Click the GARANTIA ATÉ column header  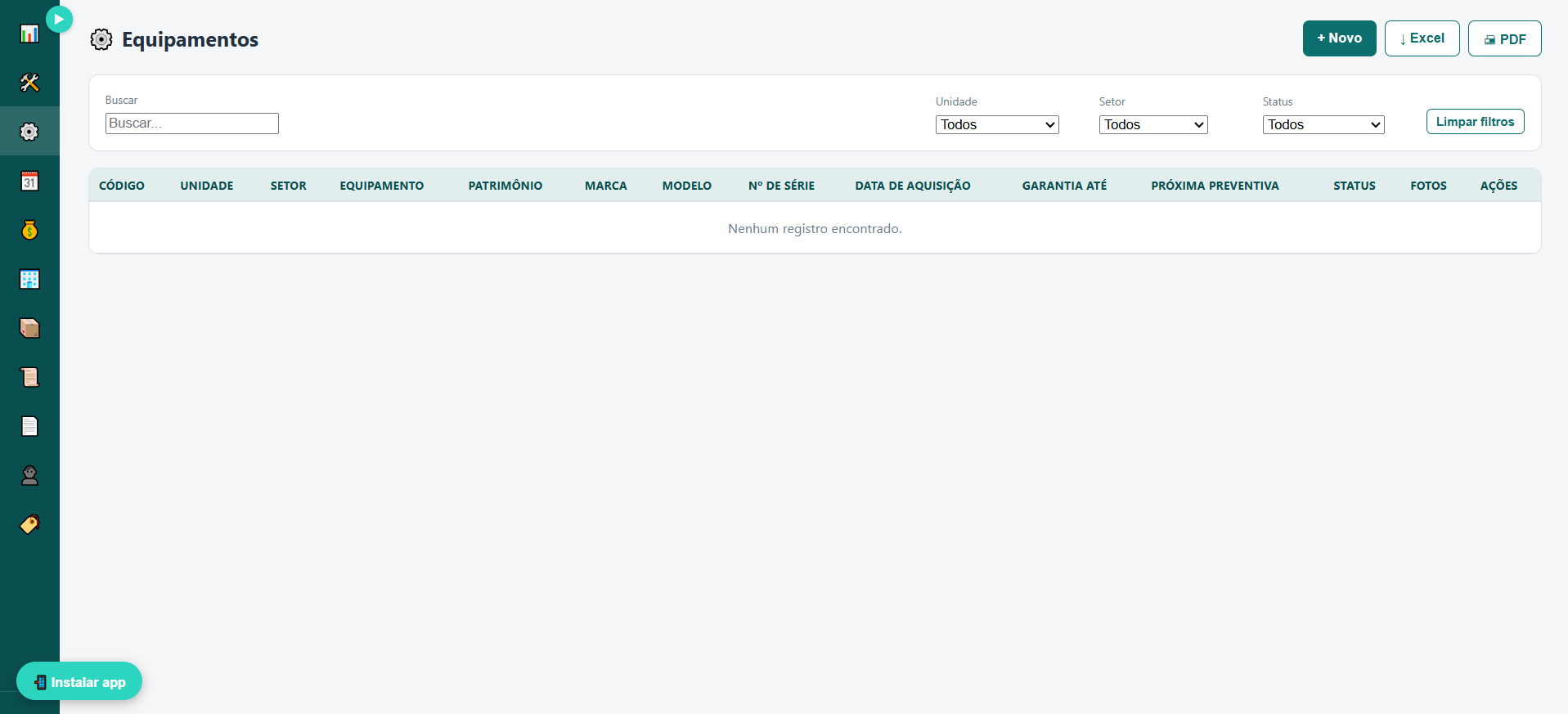[1064, 186]
